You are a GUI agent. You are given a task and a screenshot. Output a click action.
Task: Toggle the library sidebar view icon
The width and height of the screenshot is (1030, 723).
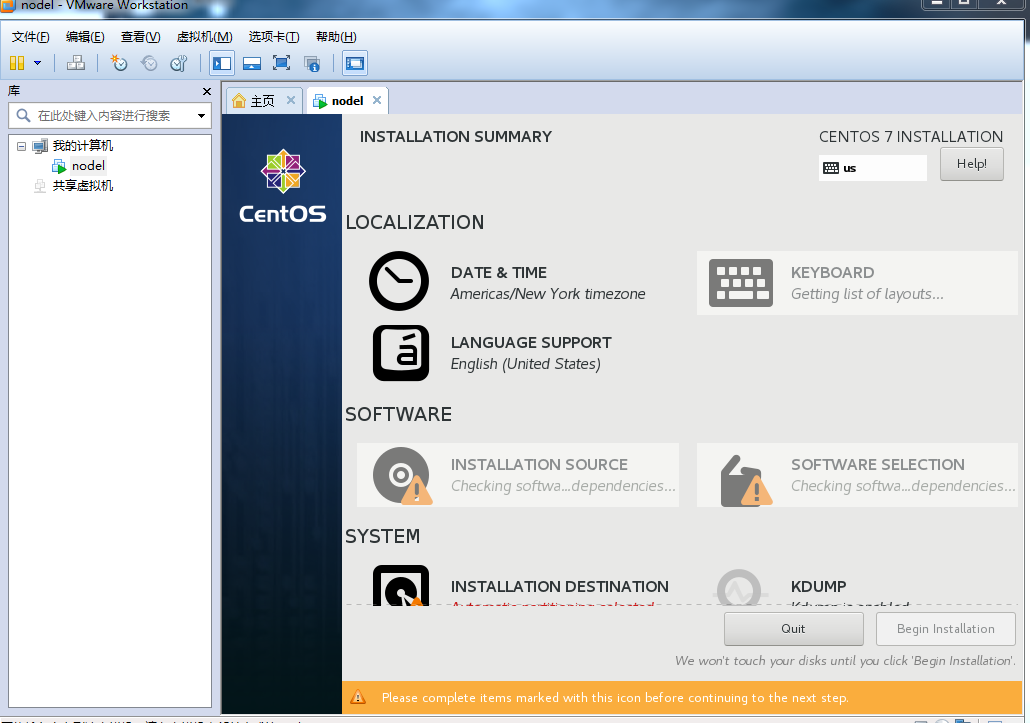(x=222, y=64)
